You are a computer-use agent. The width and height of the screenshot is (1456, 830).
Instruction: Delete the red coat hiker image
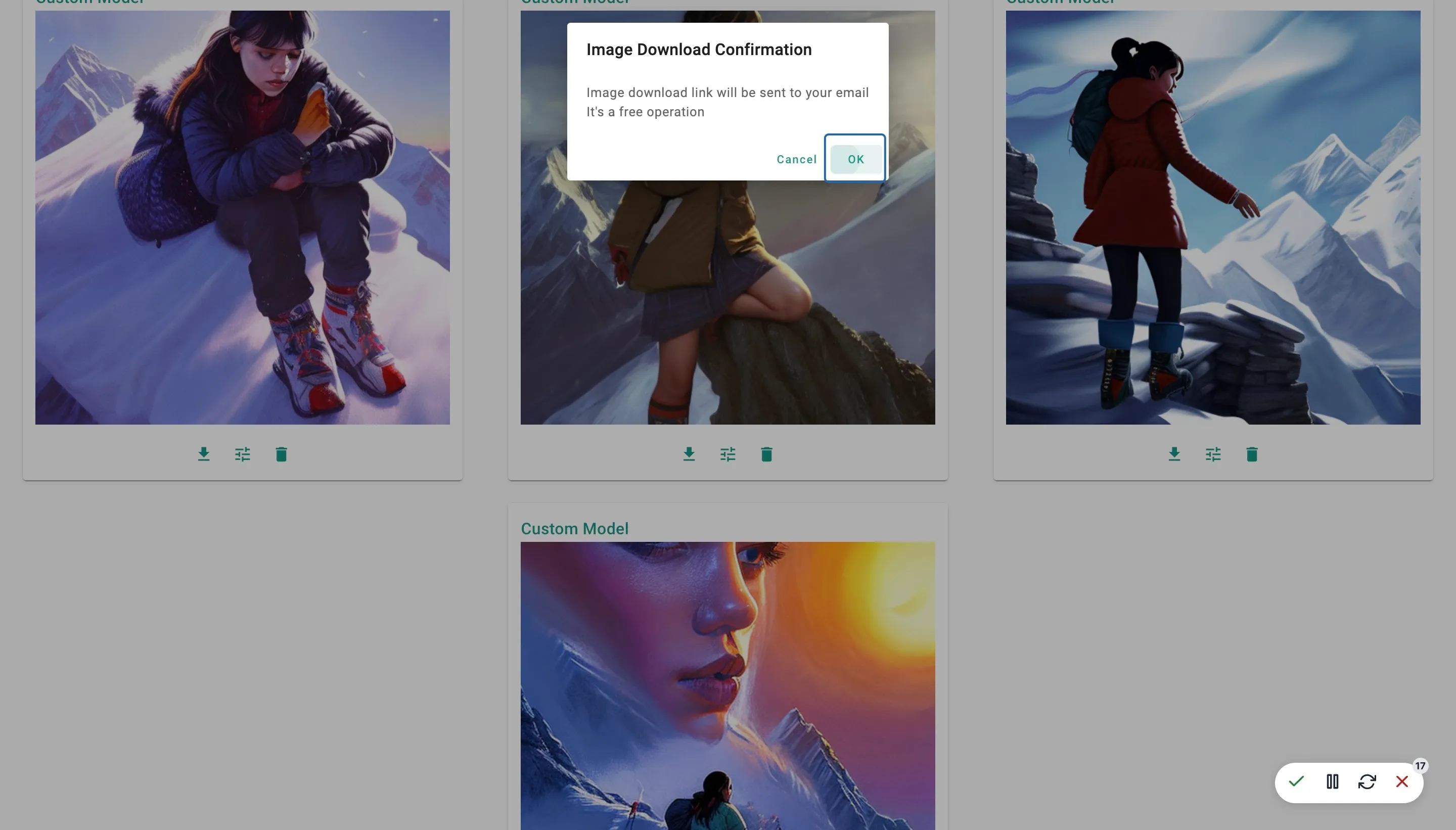(1251, 454)
